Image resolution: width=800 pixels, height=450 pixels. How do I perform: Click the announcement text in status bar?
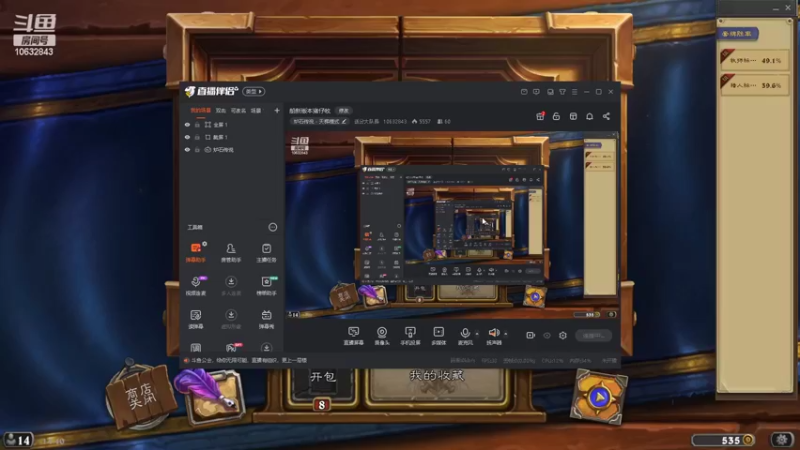(248, 360)
